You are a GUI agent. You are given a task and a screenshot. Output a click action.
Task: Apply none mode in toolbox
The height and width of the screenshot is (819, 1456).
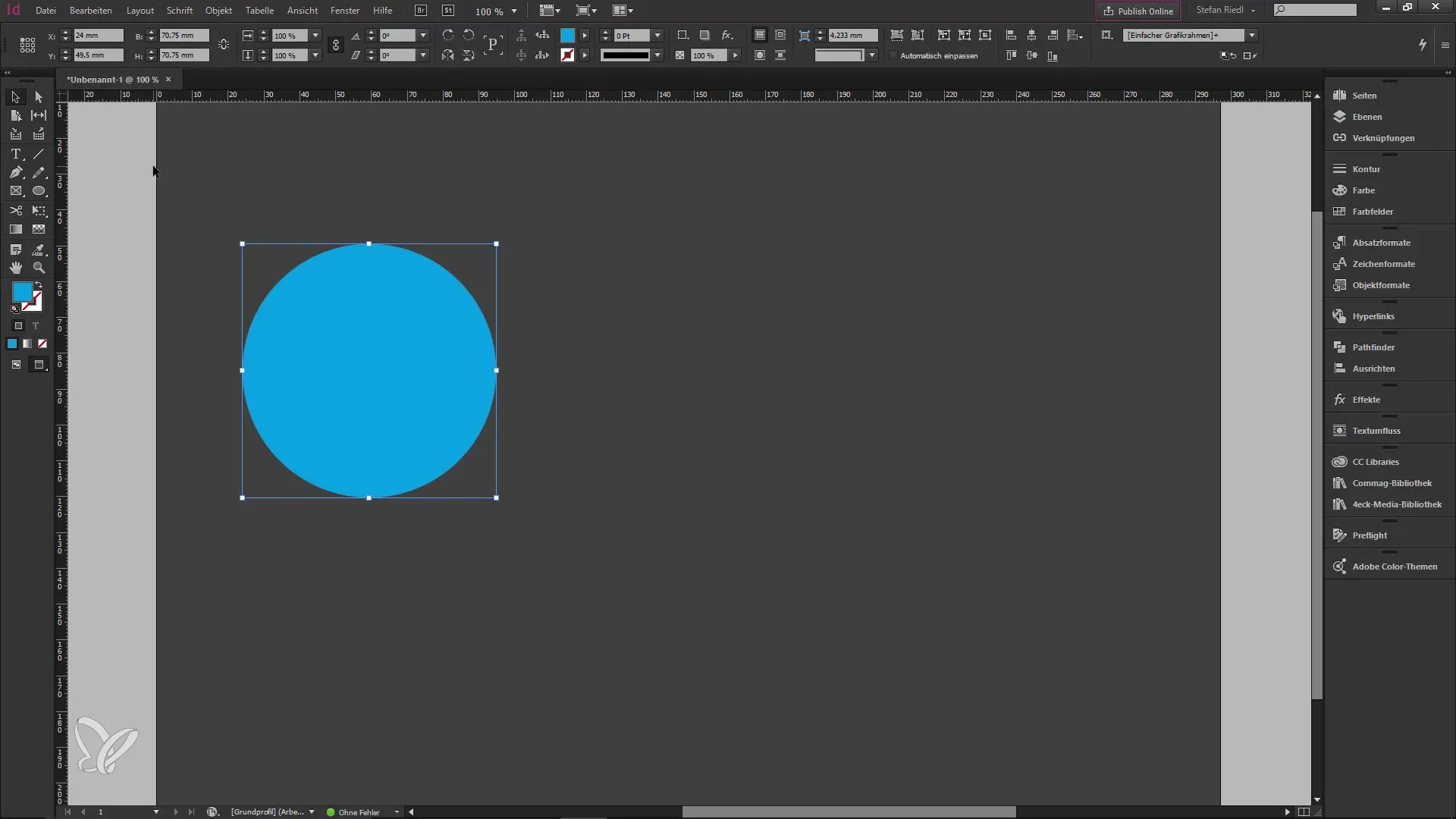coord(42,344)
